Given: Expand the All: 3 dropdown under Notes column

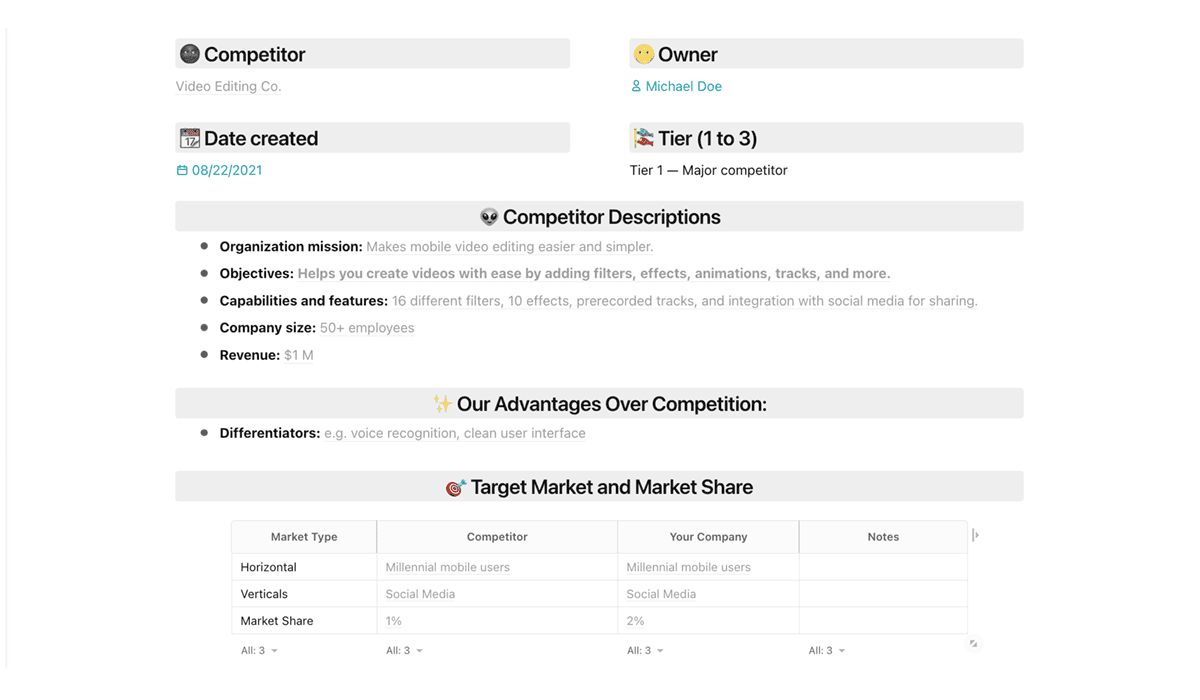Looking at the screenshot, I should [827, 650].
